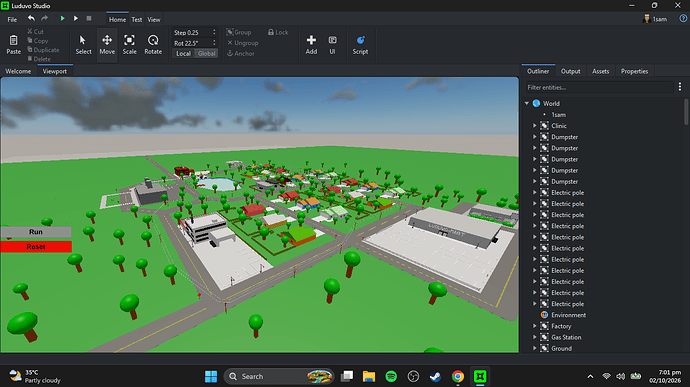Open Google Chrome from the taskbar
Image resolution: width=690 pixels, height=387 pixels.
tap(458, 376)
